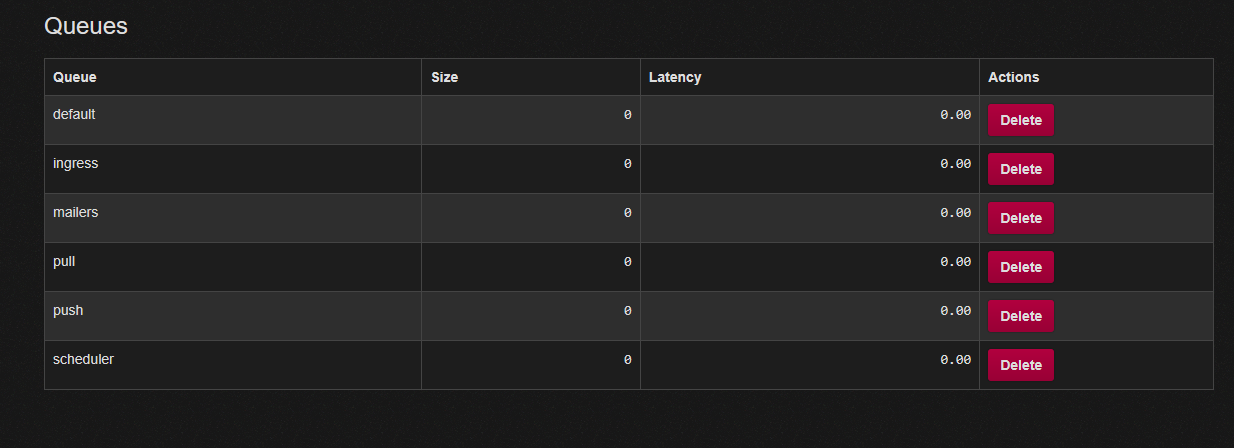The image size is (1234, 448).
Task: Open the ingress queue name
Action: click(75, 163)
